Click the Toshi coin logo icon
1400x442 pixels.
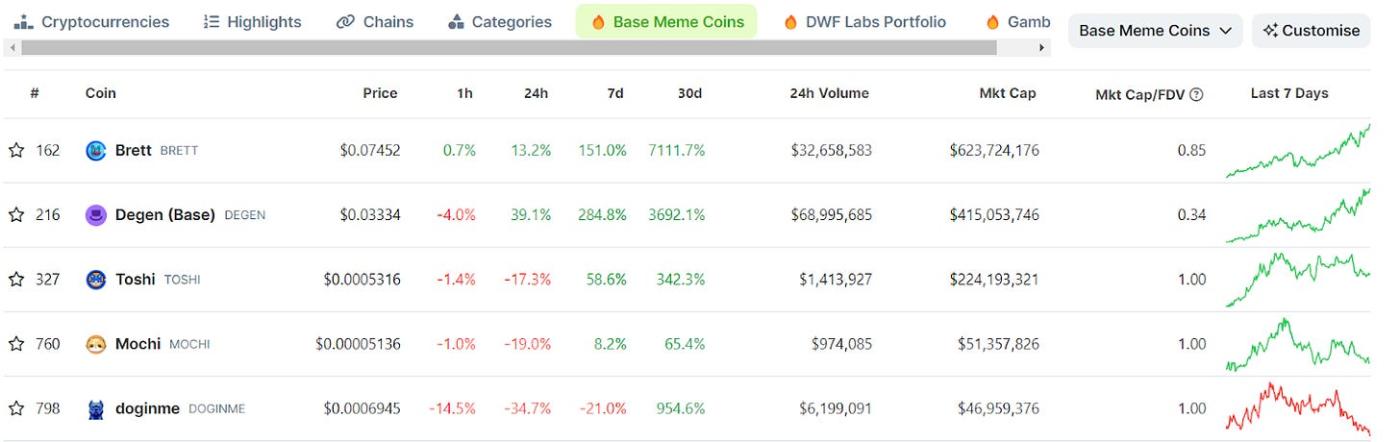point(96,279)
